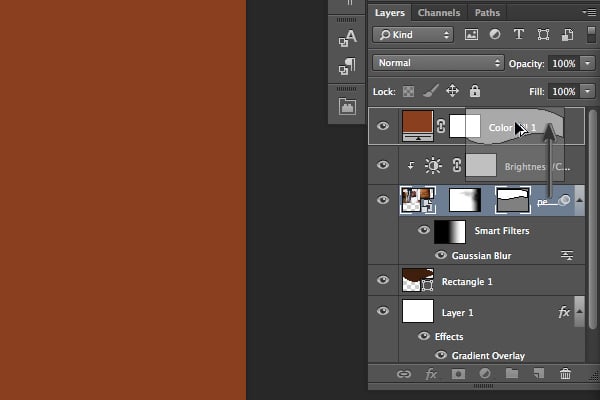Image resolution: width=600 pixels, height=400 pixels.
Task: Filter layers by shape layer icon
Action: click(x=543, y=35)
